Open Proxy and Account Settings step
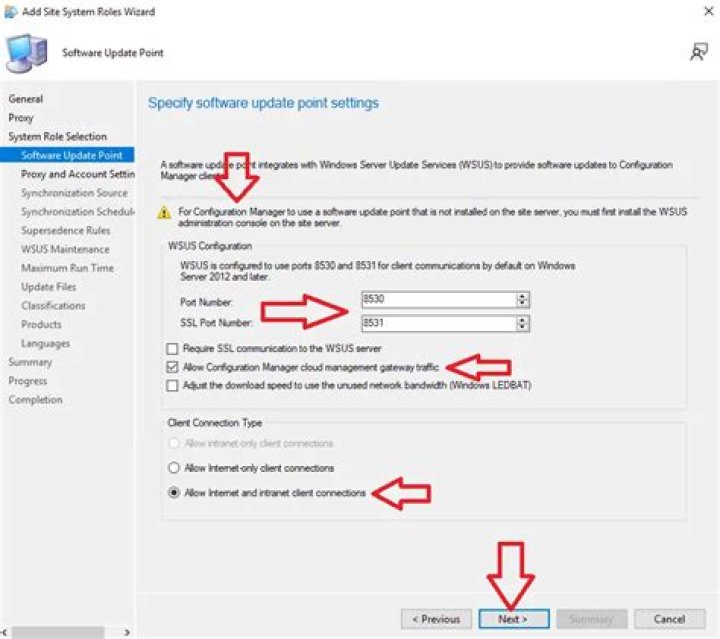Image resolution: width=720 pixels, height=639 pixels. pyautogui.click(x=78, y=174)
